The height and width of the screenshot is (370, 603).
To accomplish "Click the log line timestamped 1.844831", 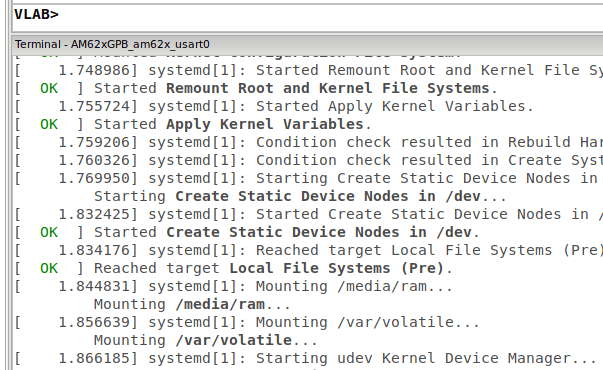I will click(x=233, y=287).
